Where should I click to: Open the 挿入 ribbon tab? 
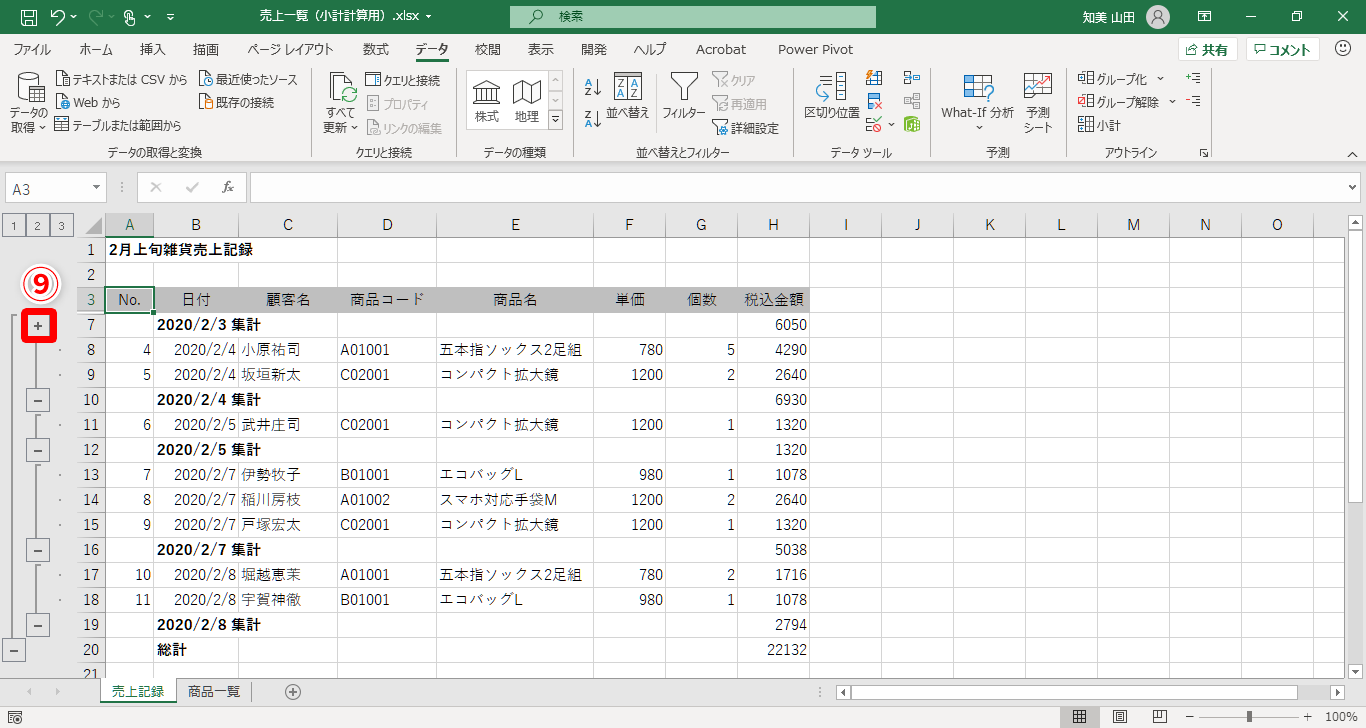153,49
